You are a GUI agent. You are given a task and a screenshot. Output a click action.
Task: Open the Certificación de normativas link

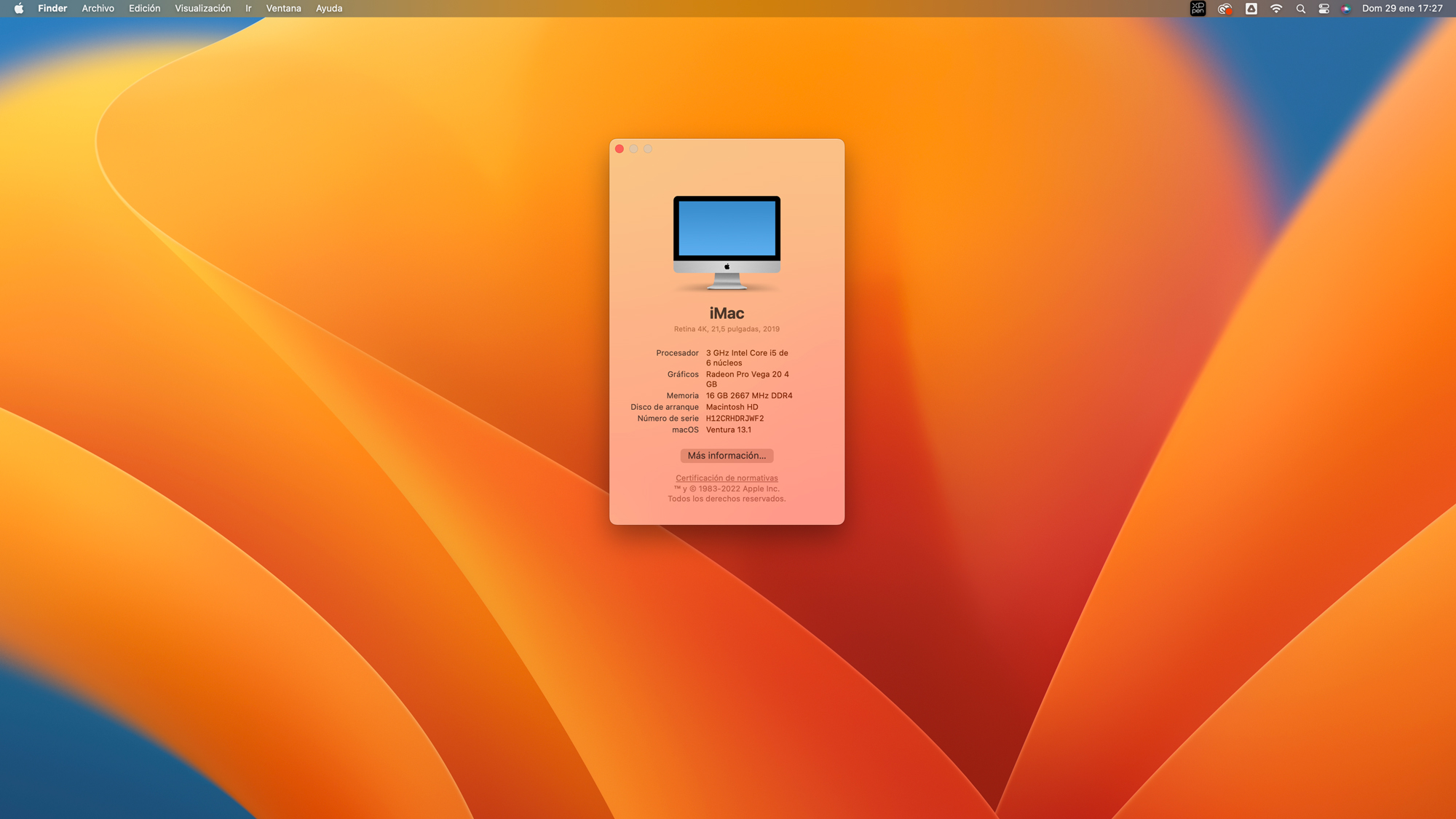[x=727, y=478]
